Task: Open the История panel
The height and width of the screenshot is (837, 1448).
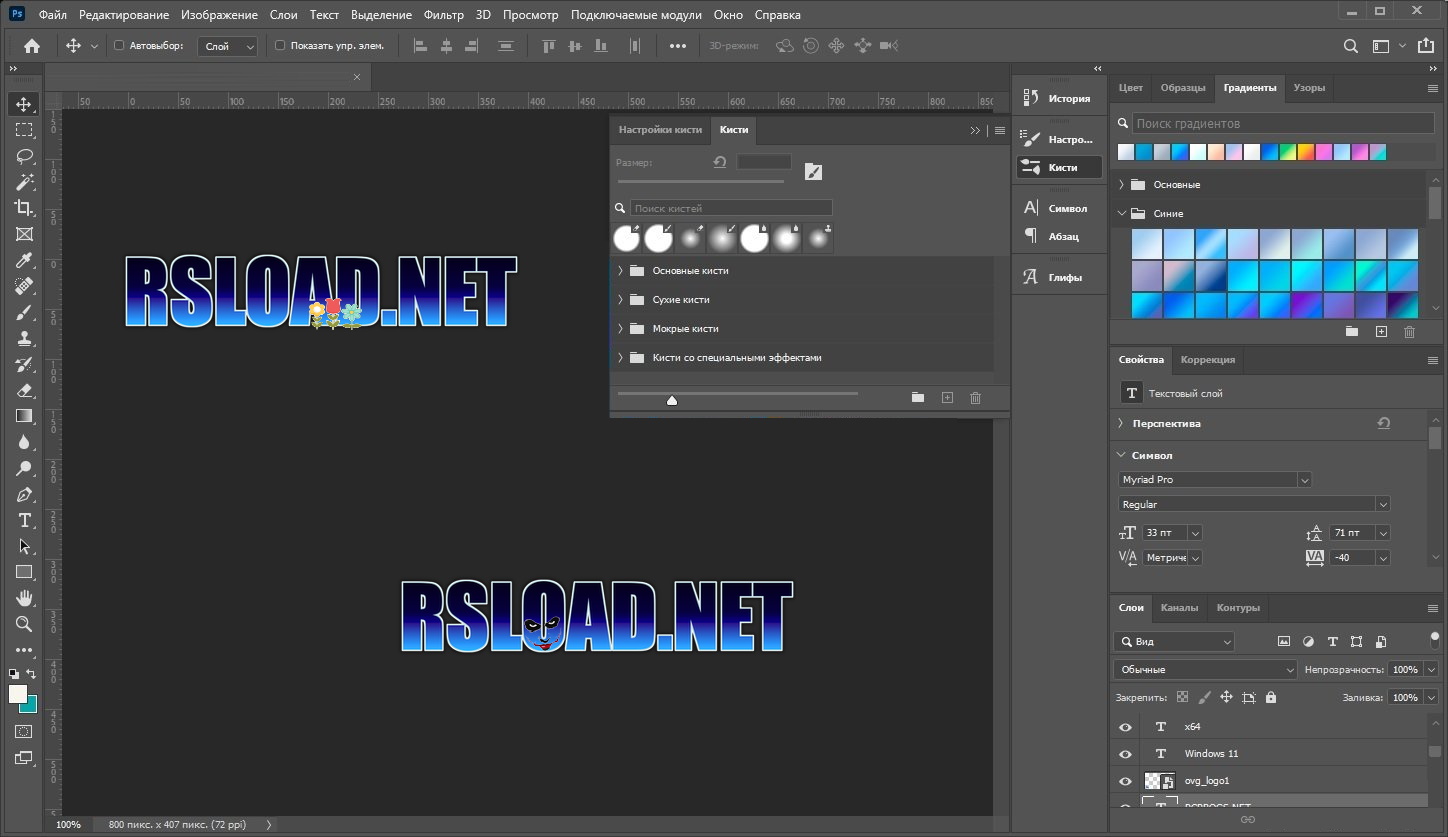Action: [1059, 97]
